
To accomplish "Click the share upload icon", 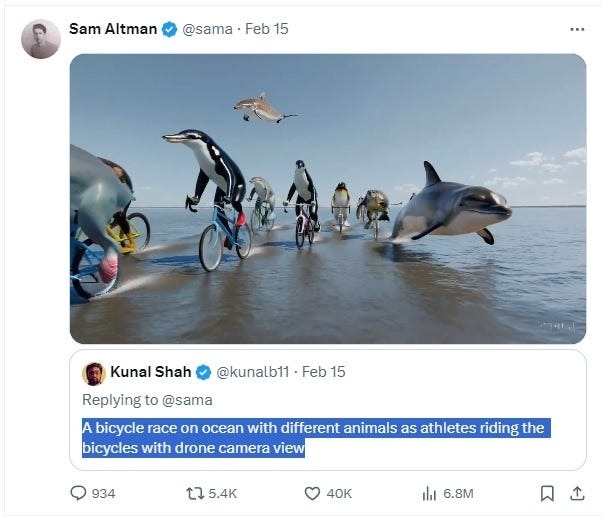I will (x=576, y=493).
